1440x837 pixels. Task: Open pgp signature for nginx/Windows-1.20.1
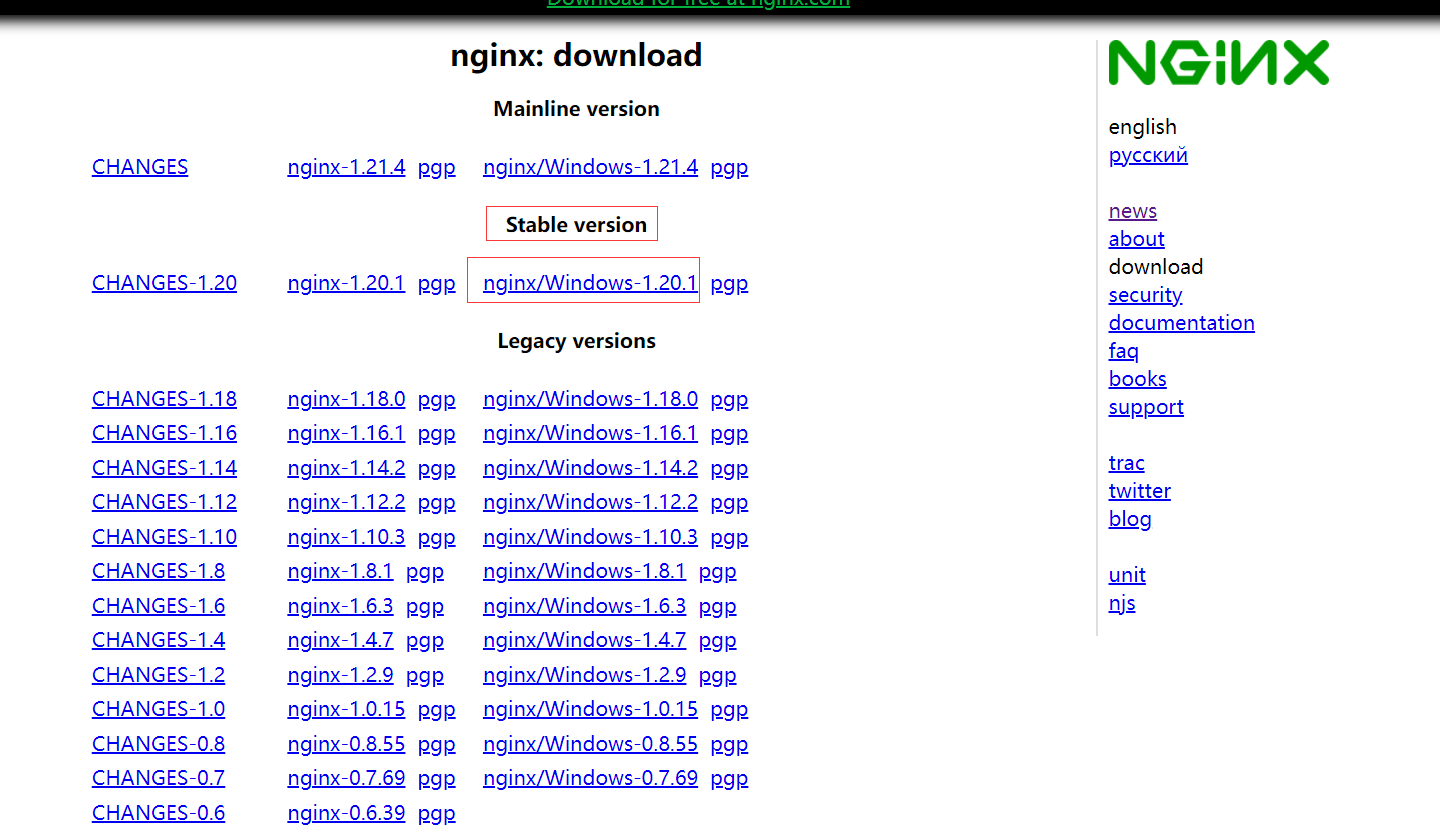tap(729, 283)
